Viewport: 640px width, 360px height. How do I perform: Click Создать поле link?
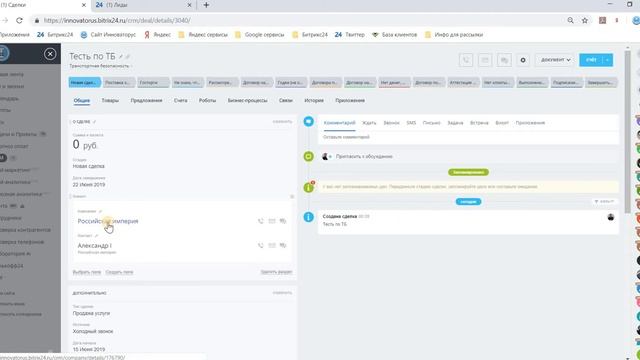(x=119, y=272)
